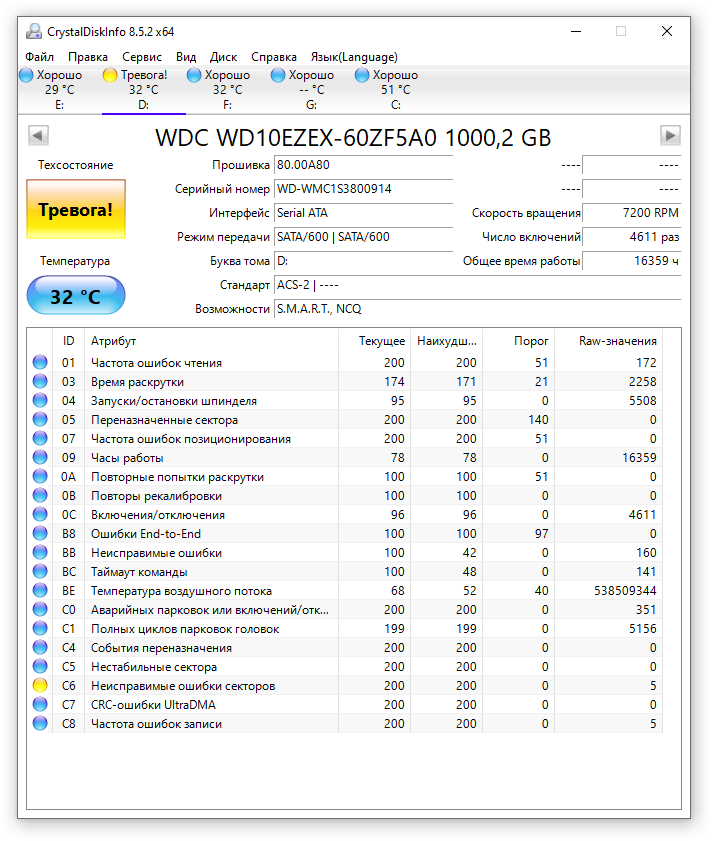This screenshot has height=841, width=712.
Task: Click blue status orb for attribute 09
Action: [40, 458]
